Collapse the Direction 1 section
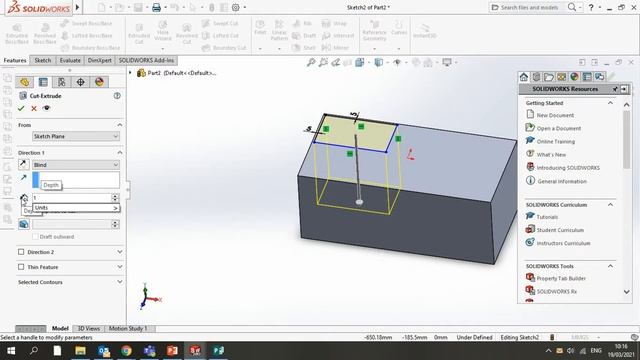 [x=120, y=152]
